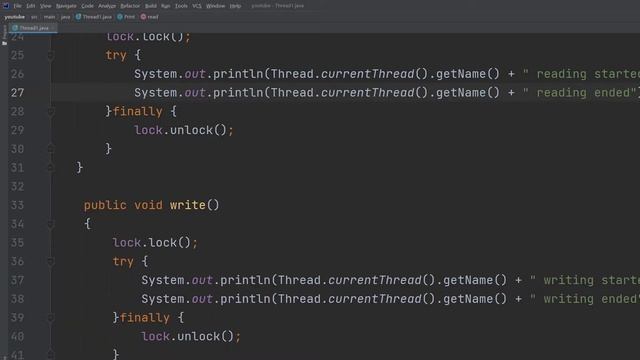This screenshot has height=360, width=640.
Task: Click lock.lock() on line 35
Action: pyautogui.click(x=152, y=242)
